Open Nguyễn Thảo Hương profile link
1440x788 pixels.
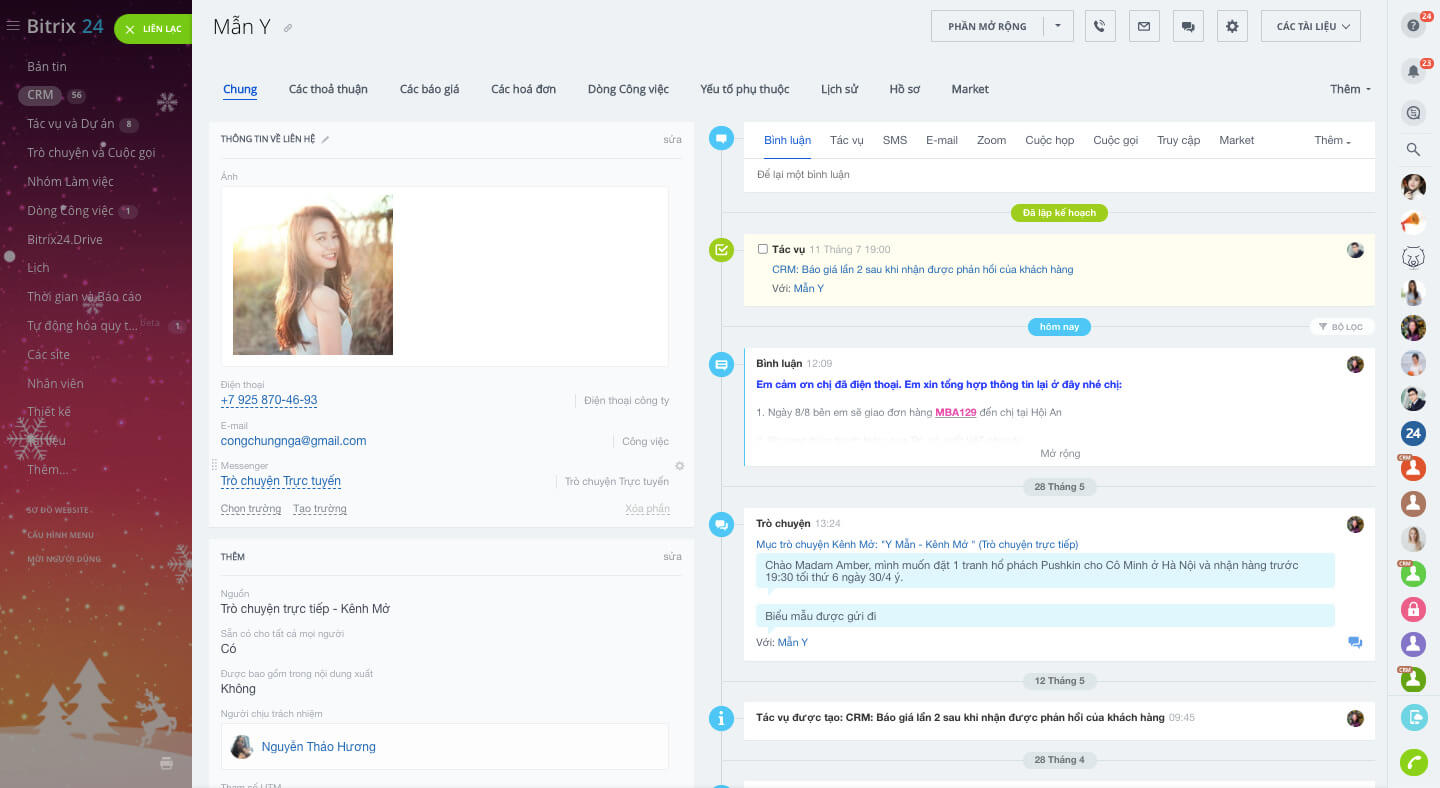(x=319, y=746)
